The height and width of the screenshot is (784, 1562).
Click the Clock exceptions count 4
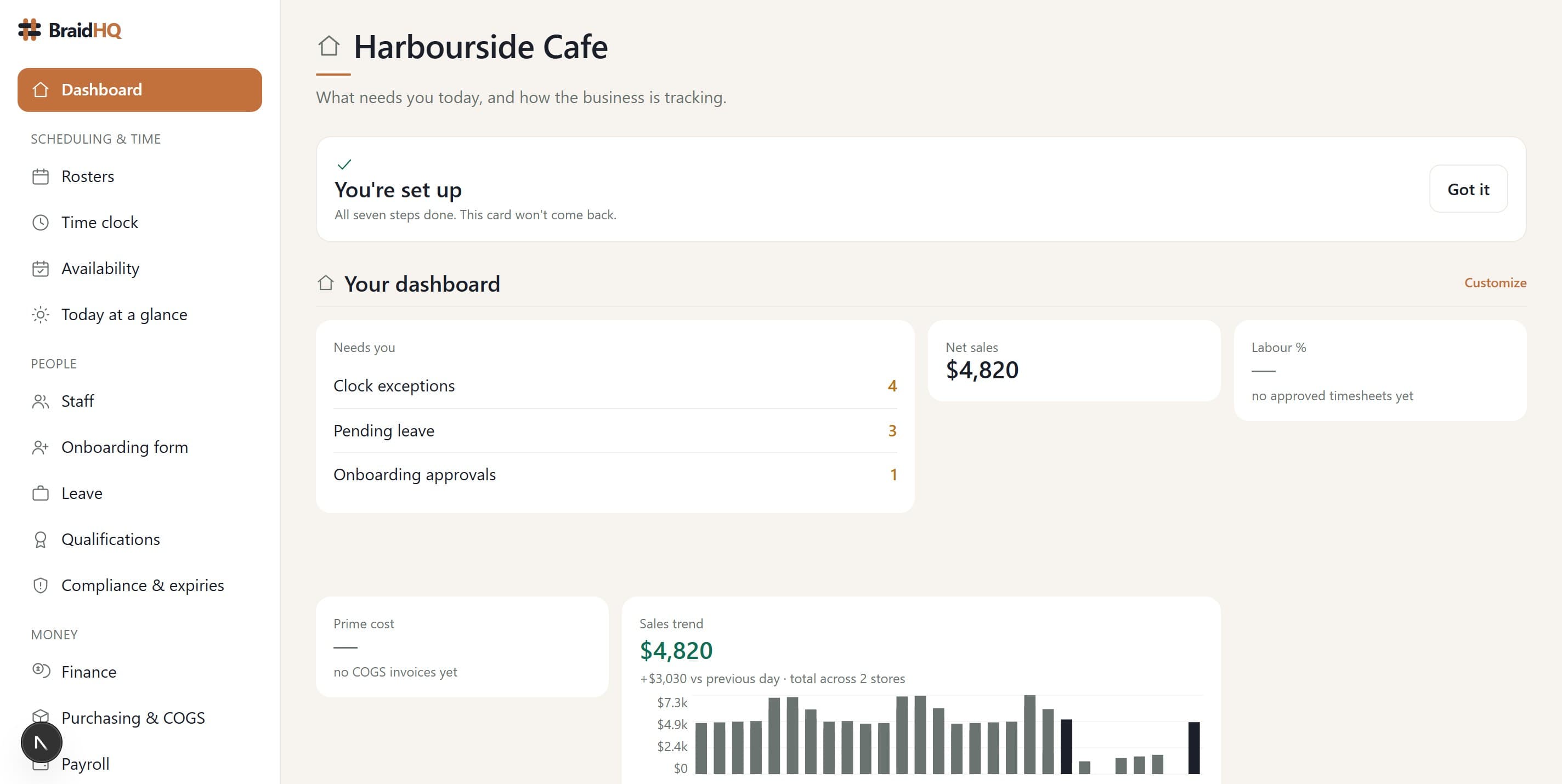click(x=892, y=386)
